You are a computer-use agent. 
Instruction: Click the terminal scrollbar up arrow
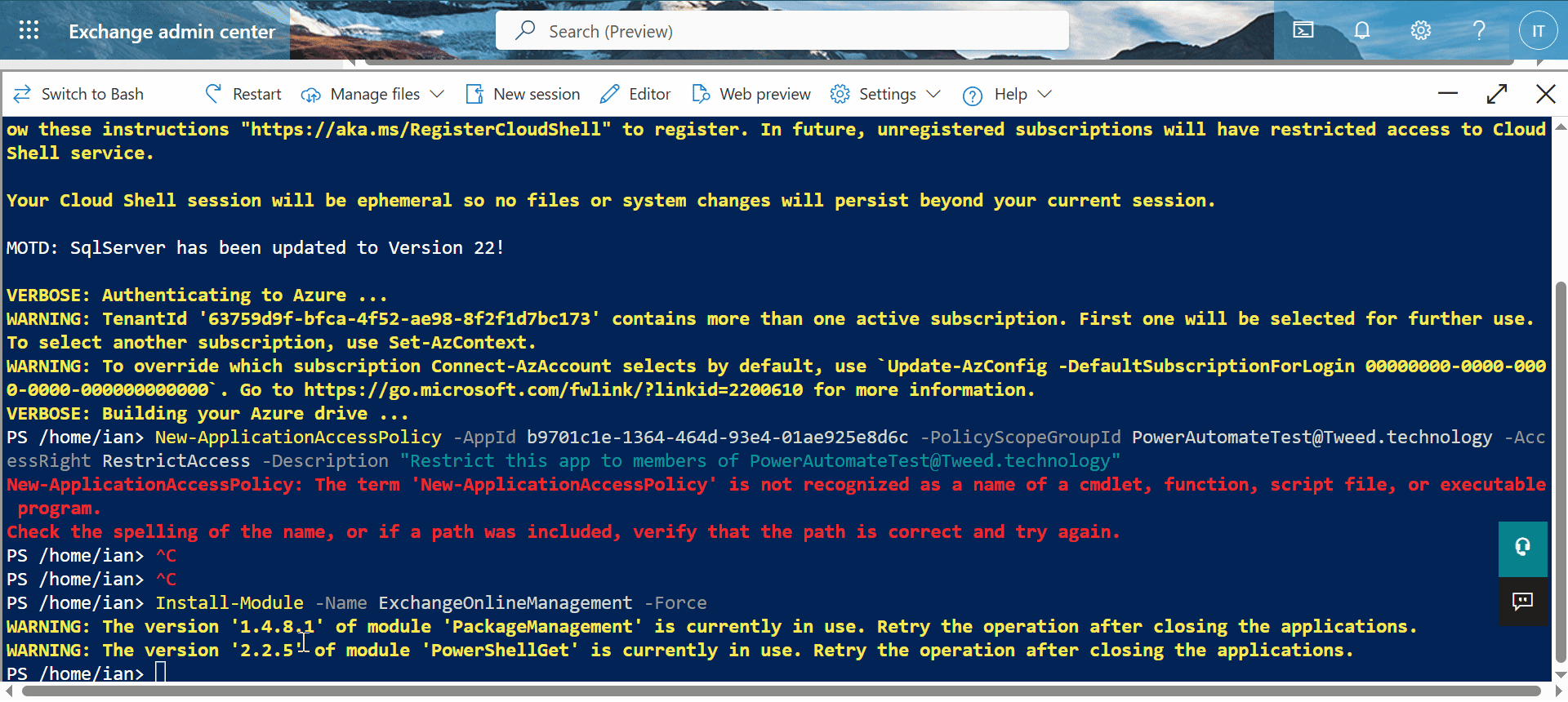coord(1561,127)
